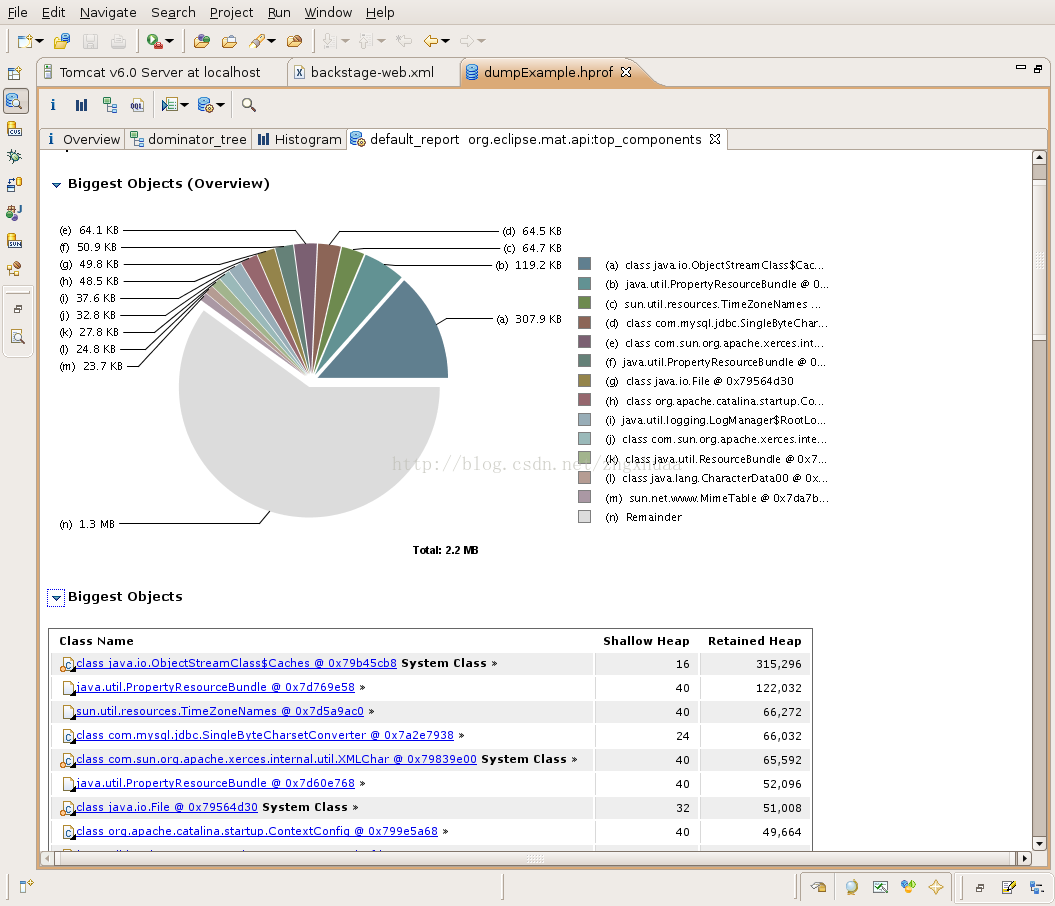Open the Navigate menu
Viewport: 1055px width, 906px height.
(x=108, y=12)
